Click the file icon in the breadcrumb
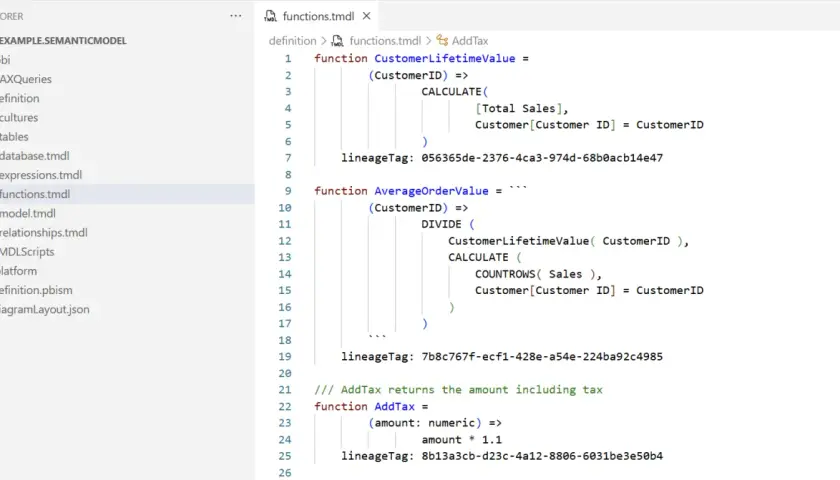 tap(338, 41)
